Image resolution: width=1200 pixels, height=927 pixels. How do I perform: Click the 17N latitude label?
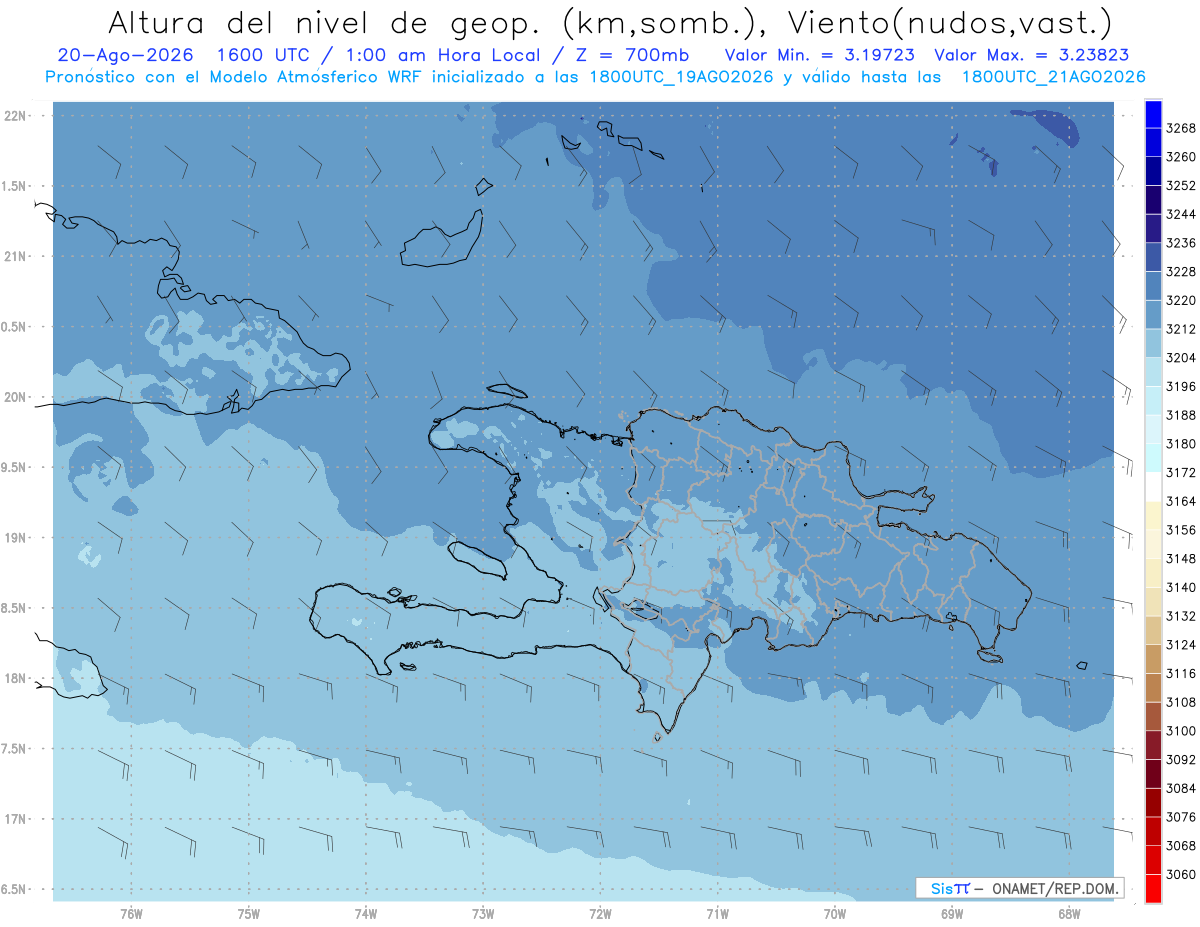[x=16, y=819]
